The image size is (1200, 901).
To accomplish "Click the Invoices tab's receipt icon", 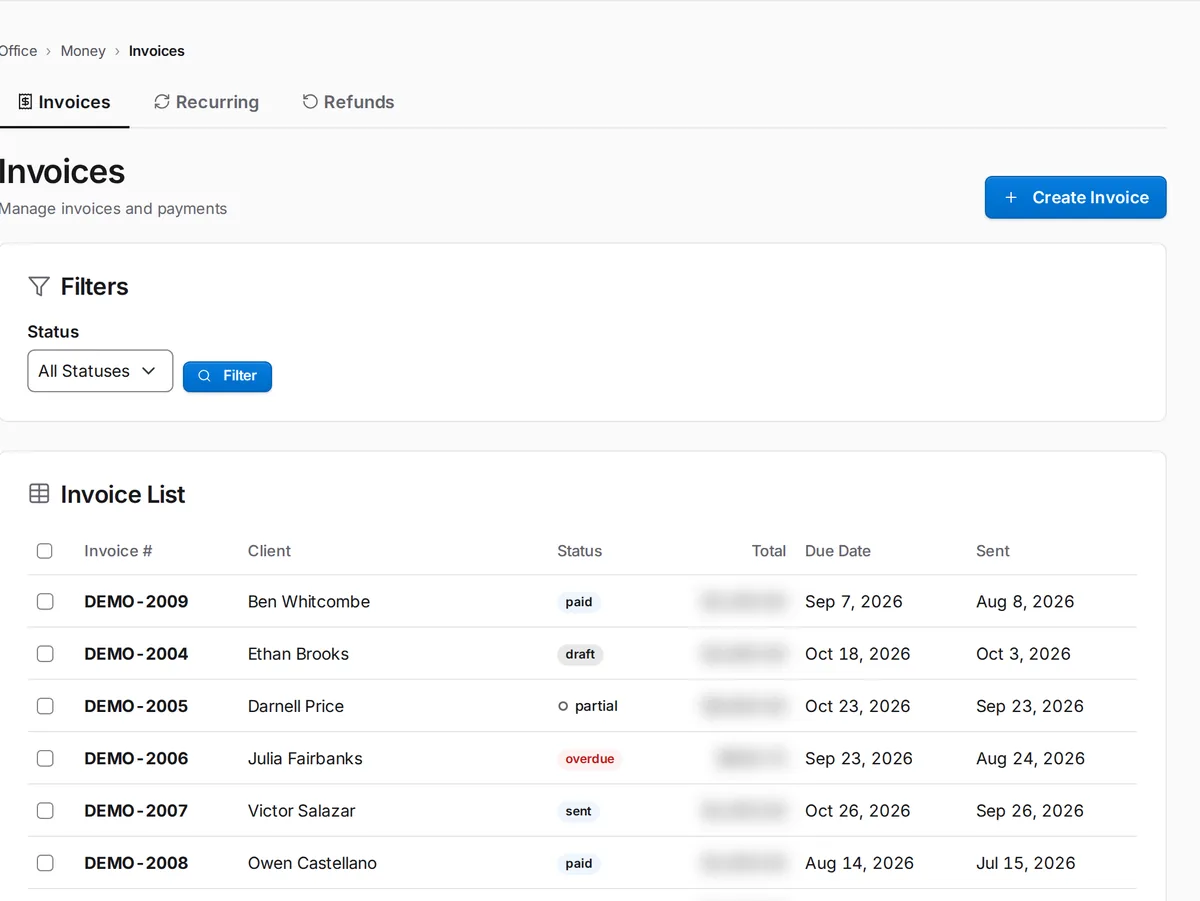I will click(25, 102).
